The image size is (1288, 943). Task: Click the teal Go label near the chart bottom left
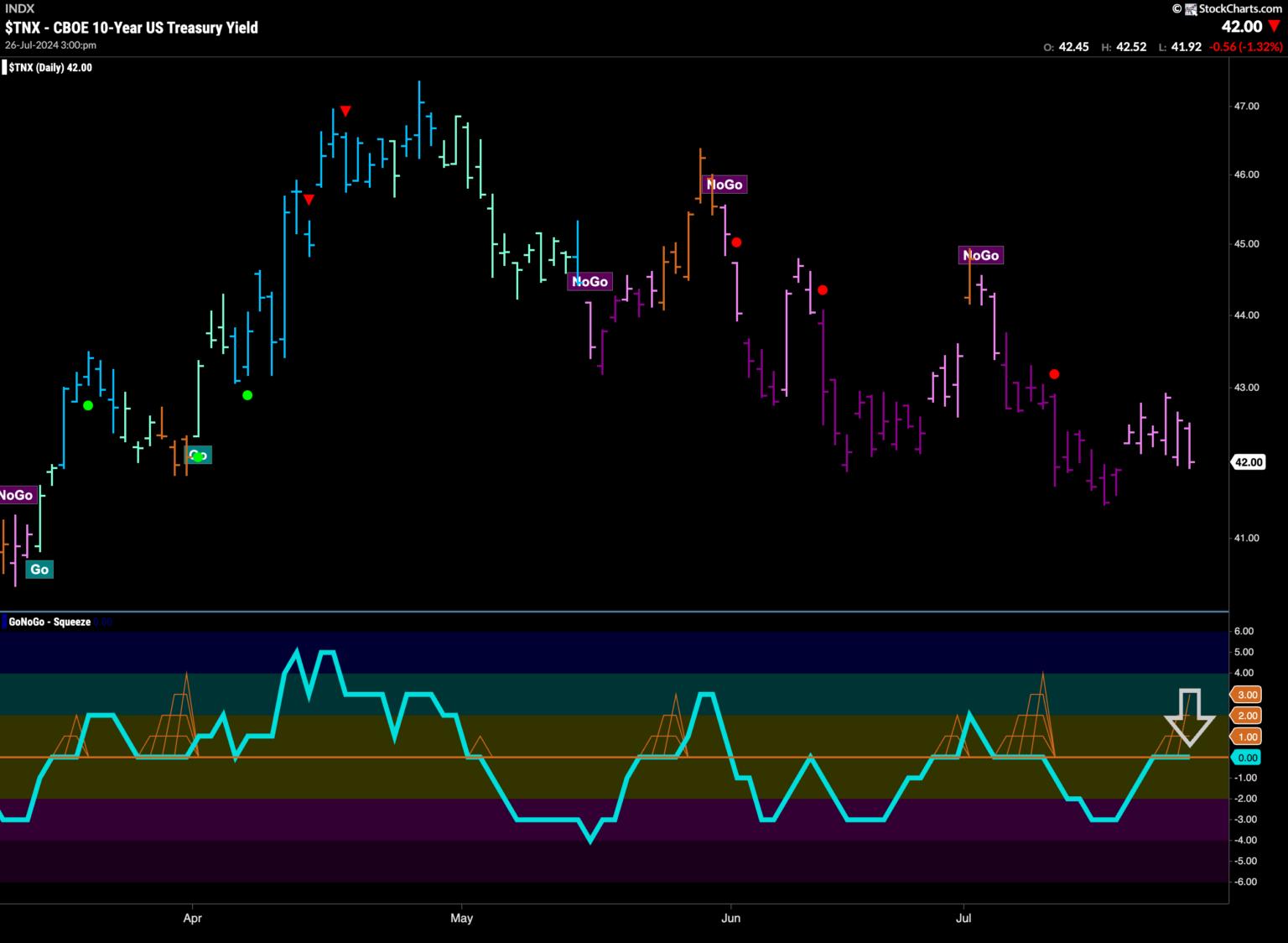click(39, 570)
